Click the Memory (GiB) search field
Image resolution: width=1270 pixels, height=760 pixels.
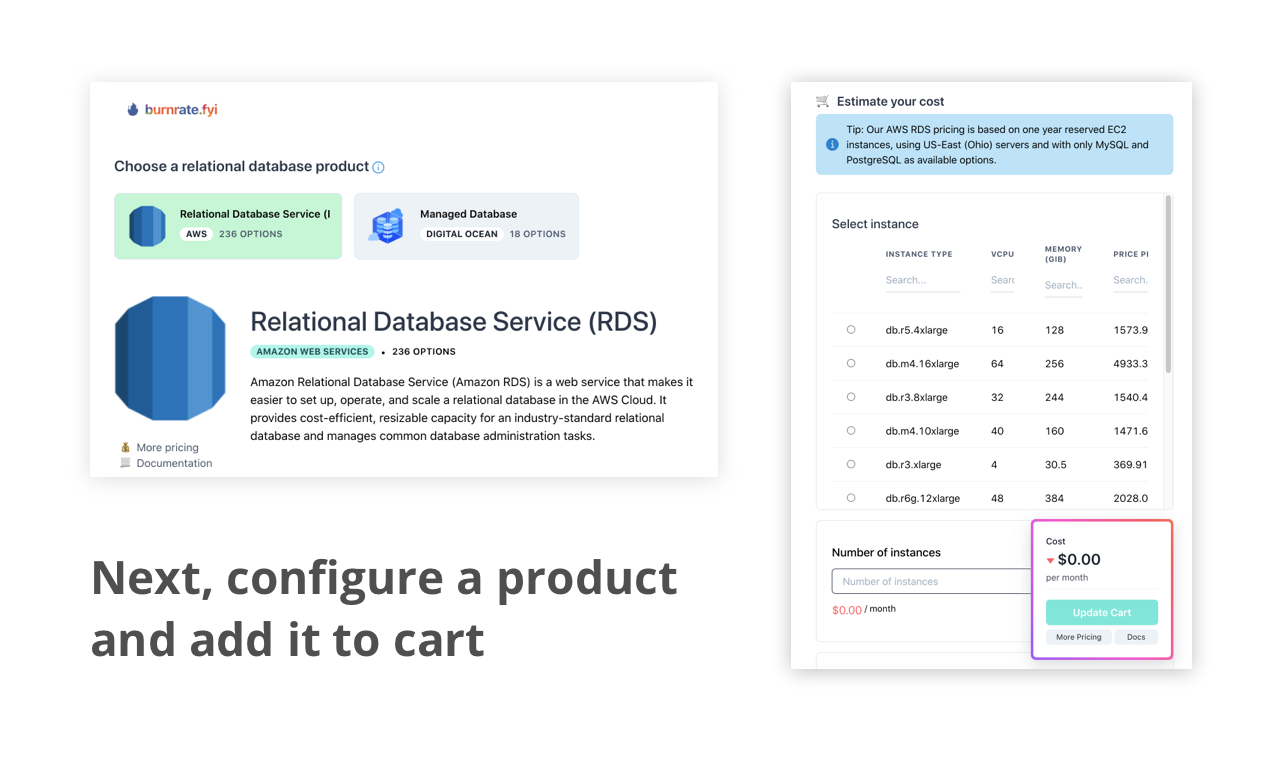1063,285
